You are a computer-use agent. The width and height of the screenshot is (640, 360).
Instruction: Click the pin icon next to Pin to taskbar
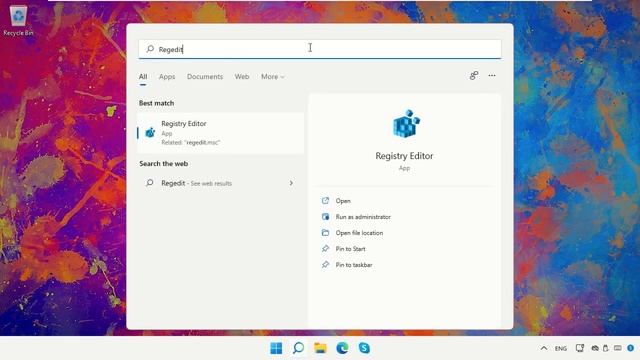325,264
